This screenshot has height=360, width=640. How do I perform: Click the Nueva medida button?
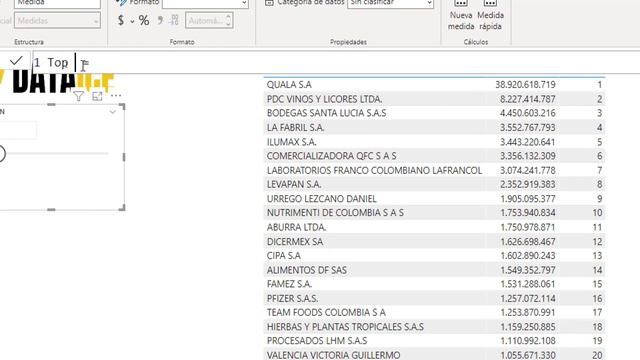click(461, 16)
